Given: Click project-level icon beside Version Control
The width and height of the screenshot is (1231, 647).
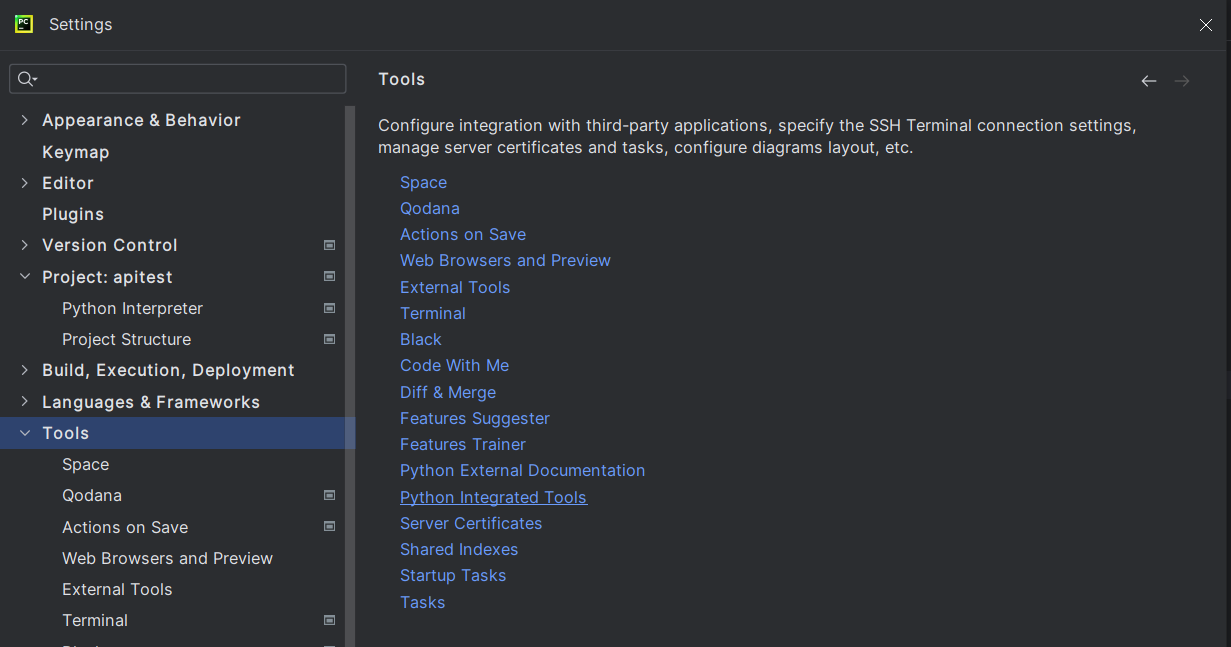Looking at the screenshot, I should (329, 245).
